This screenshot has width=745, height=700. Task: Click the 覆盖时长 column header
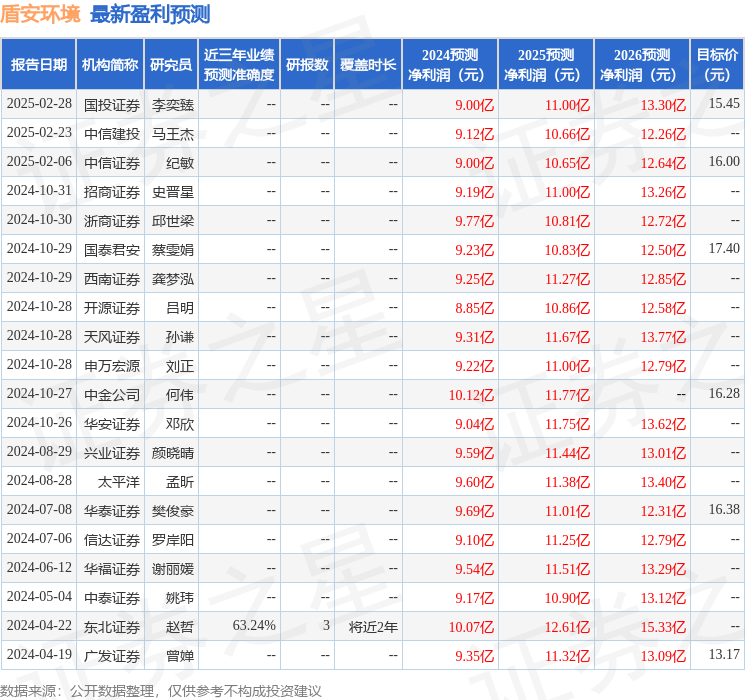click(x=368, y=65)
